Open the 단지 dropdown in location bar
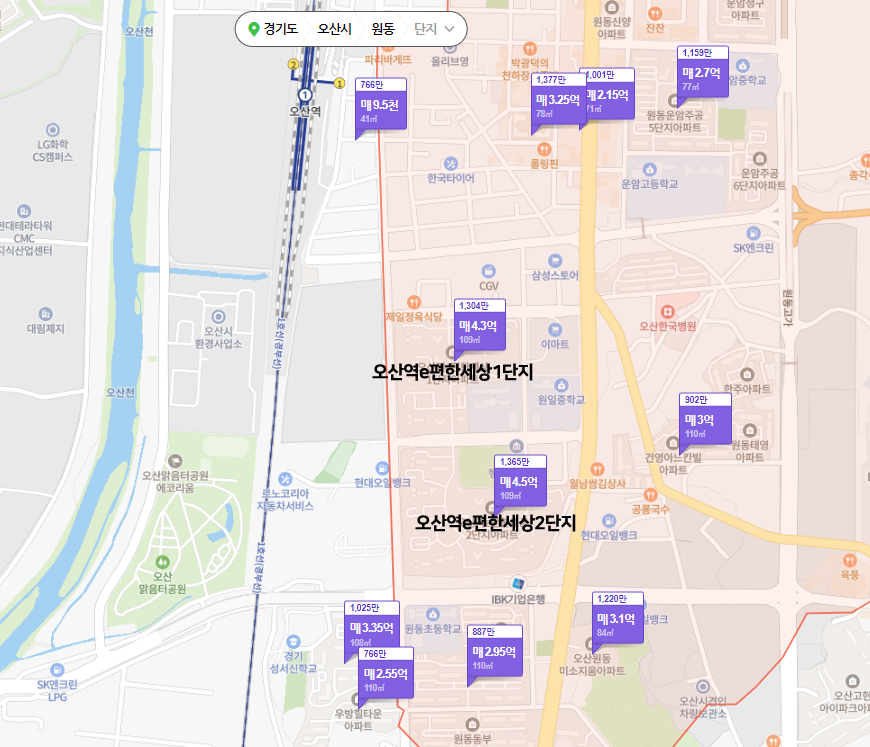 (434, 29)
